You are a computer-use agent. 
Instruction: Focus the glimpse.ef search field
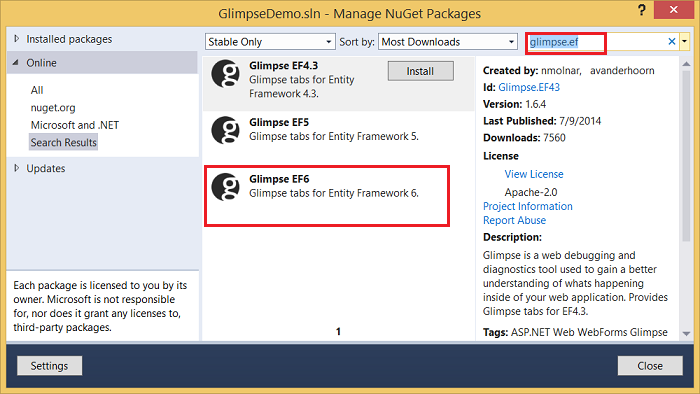click(x=596, y=42)
